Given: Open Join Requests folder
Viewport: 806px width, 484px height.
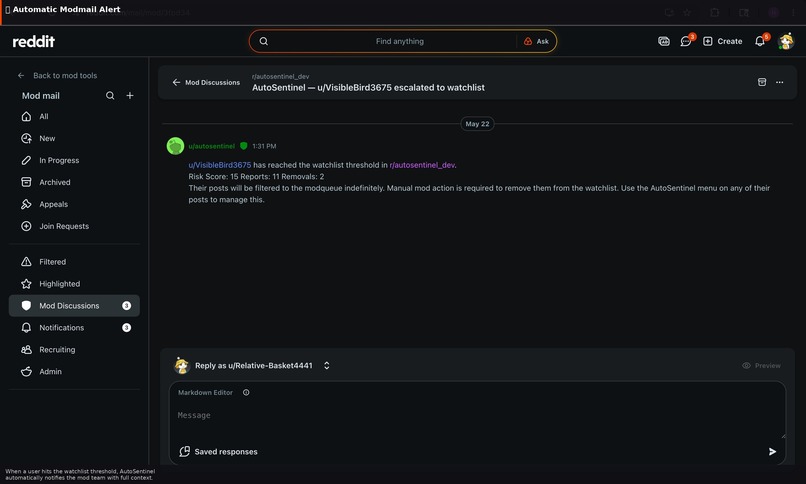Looking at the screenshot, I should click(x=74, y=226).
